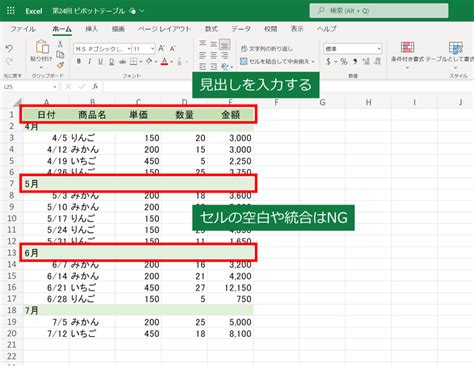Open the app launcher grid
This screenshot has width=474, height=366.
tap(10, 11)
